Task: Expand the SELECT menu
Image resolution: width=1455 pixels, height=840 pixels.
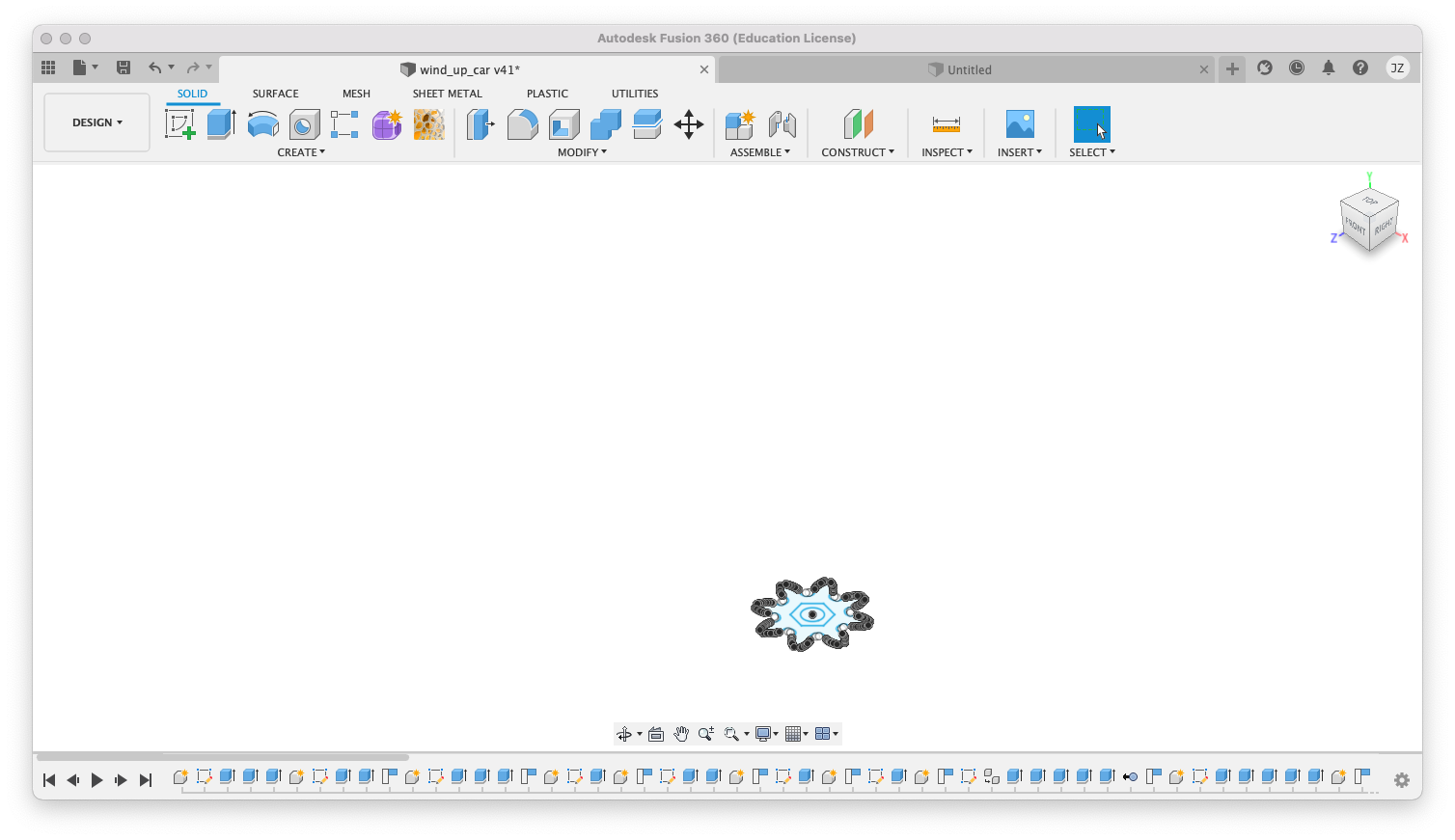Action: [x=1092, y=152]
